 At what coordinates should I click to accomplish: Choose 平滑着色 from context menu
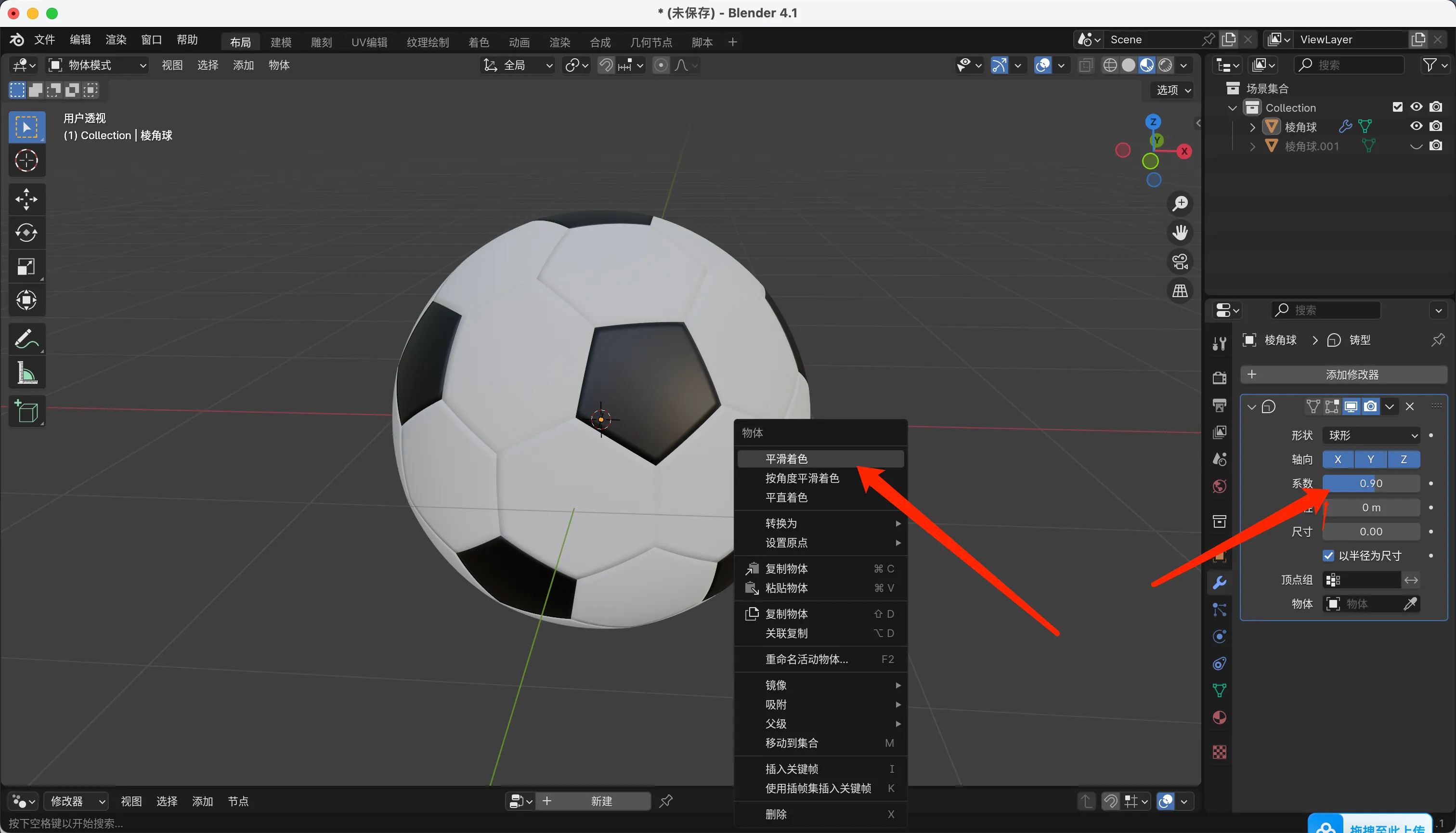click(786, 459)
